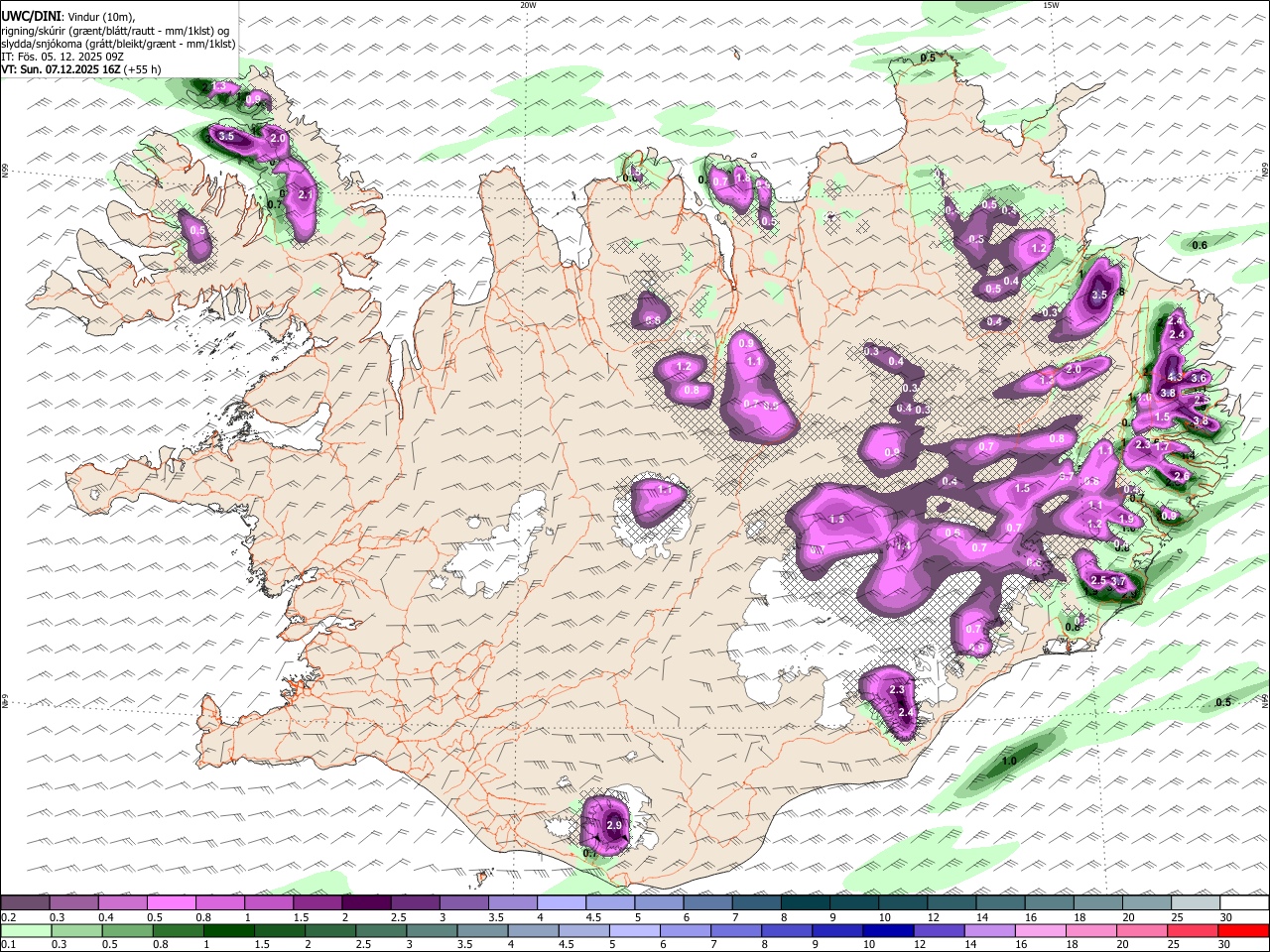
Task: Click the '0.4' label on the upper legend scale
Action: point(106,917)
